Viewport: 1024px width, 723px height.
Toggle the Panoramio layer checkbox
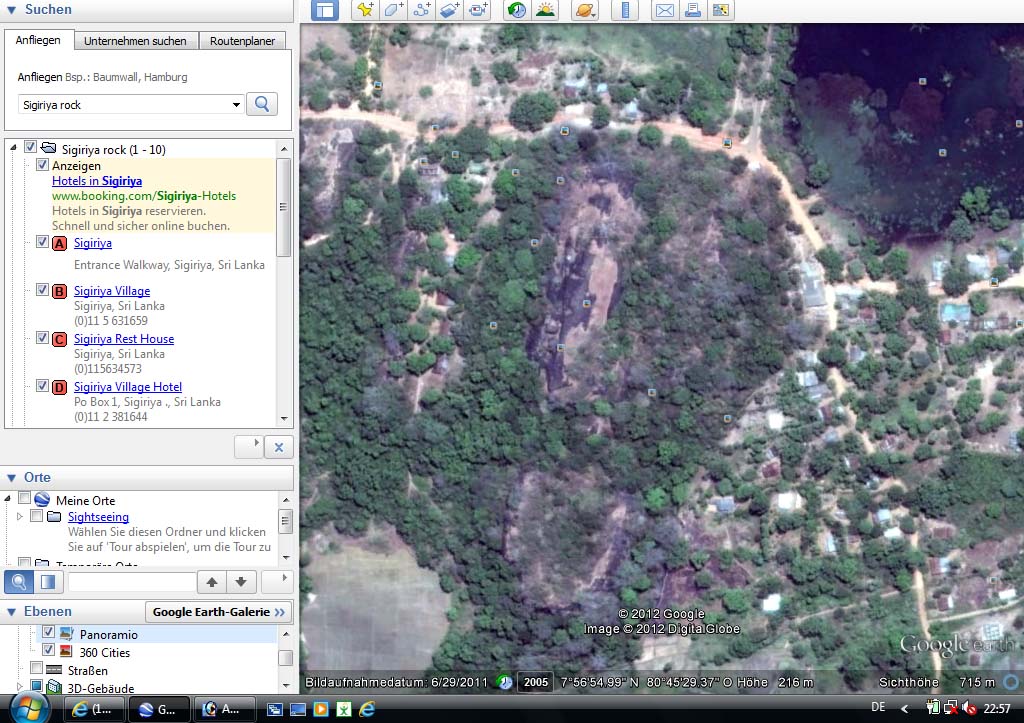pos(48,632)
